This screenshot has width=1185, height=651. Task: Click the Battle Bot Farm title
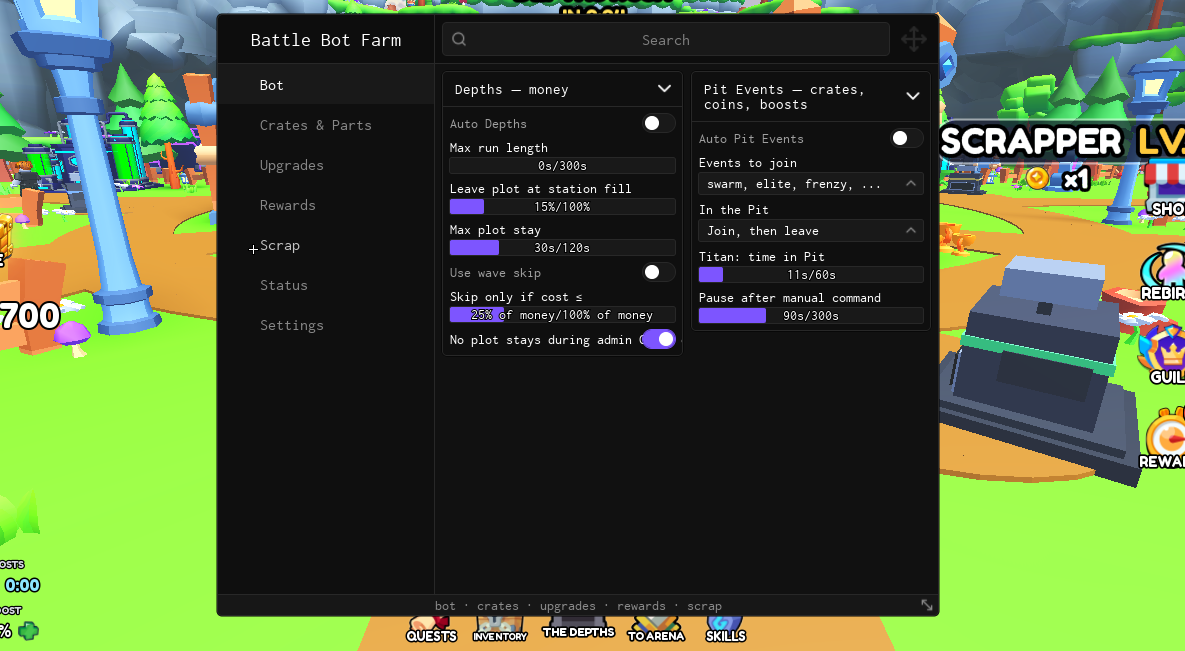[326, 40]
